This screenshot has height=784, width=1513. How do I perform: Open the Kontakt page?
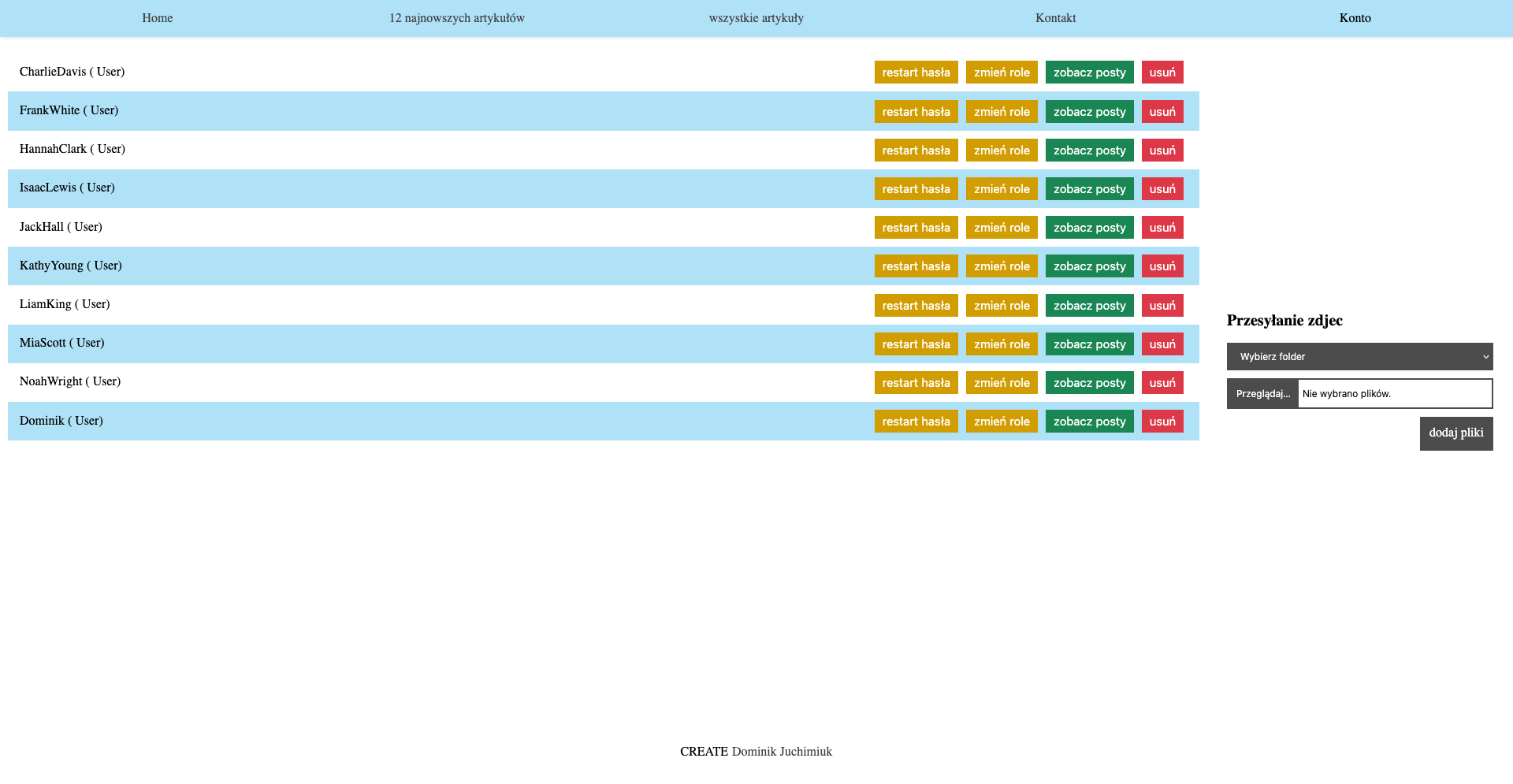click(x=1055, y=18)
